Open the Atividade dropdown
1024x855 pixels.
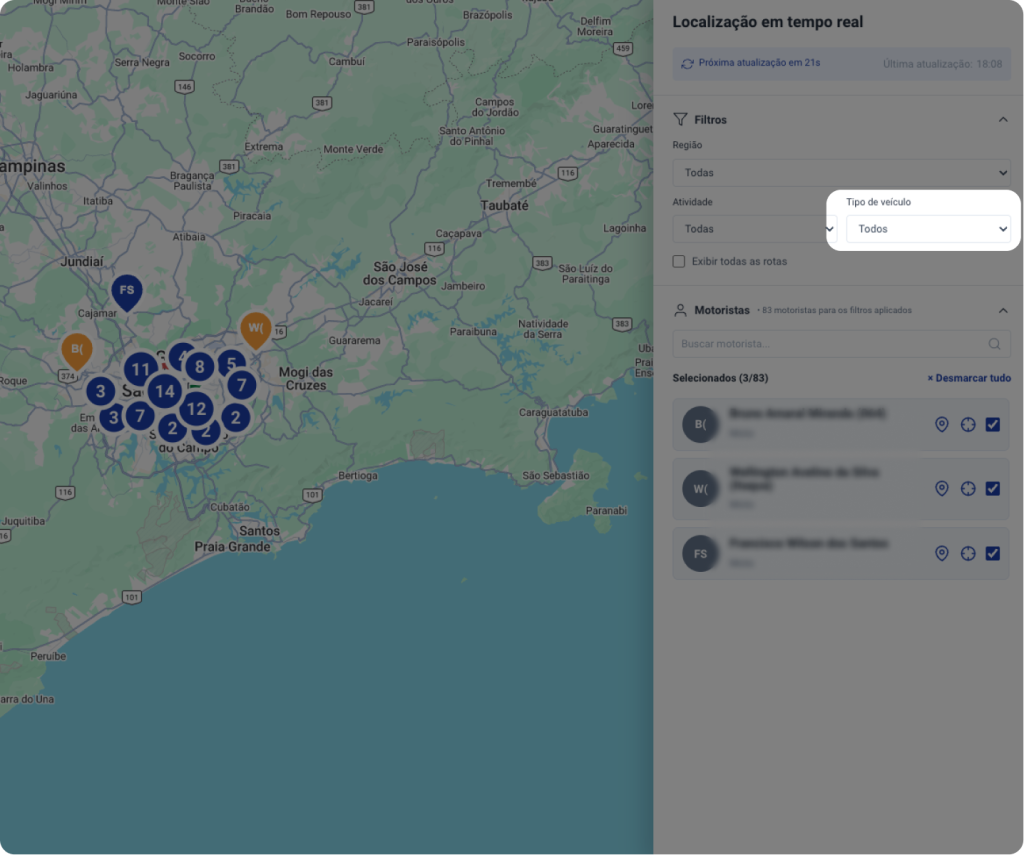click(x=754, y=229)
